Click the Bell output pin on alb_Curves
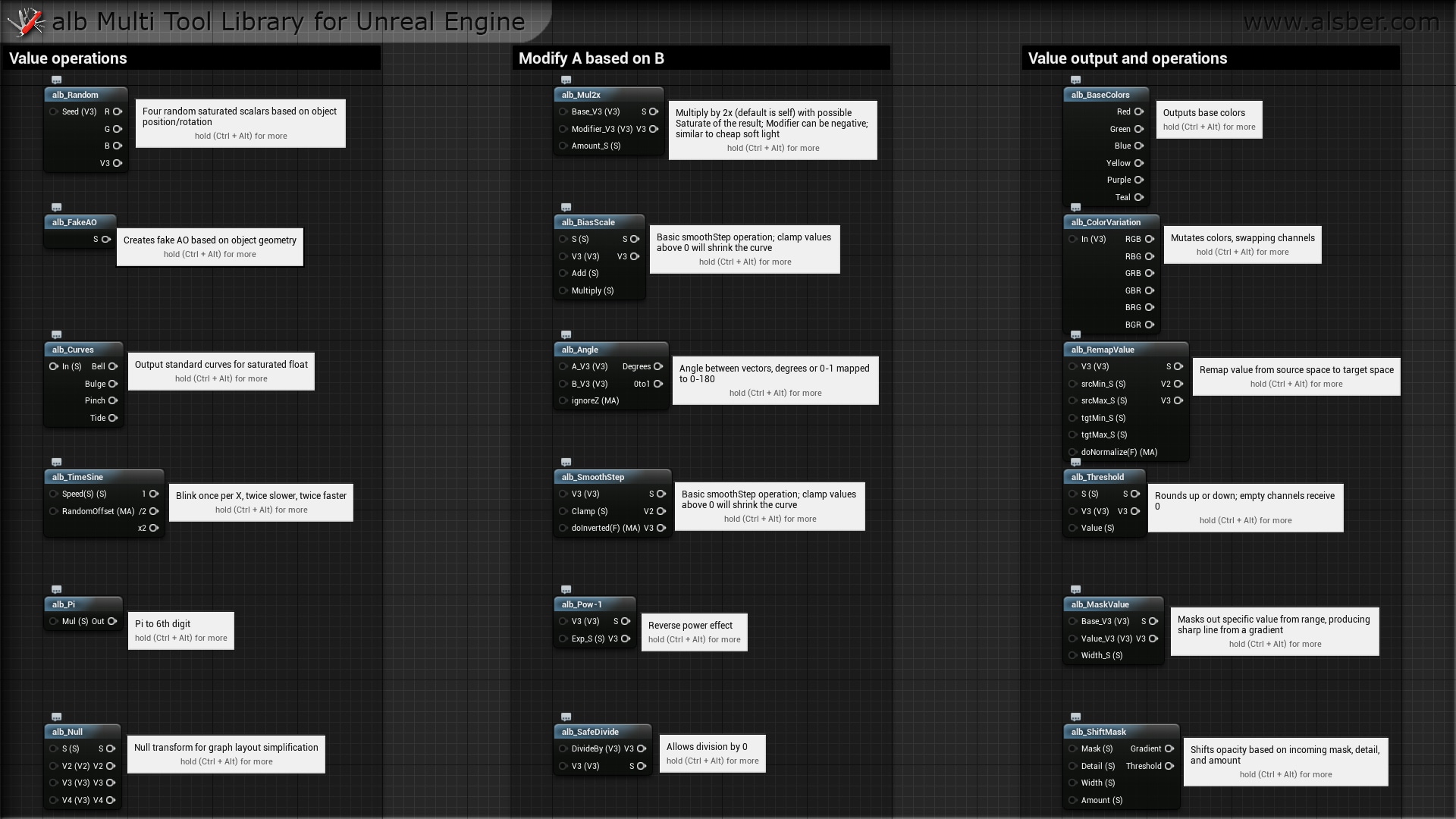 pos(113,366)
